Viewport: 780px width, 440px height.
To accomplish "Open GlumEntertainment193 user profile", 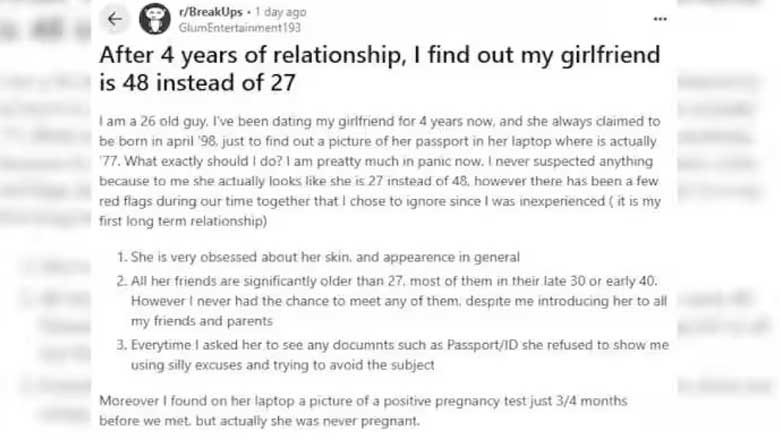I will (x=240, y=28).
